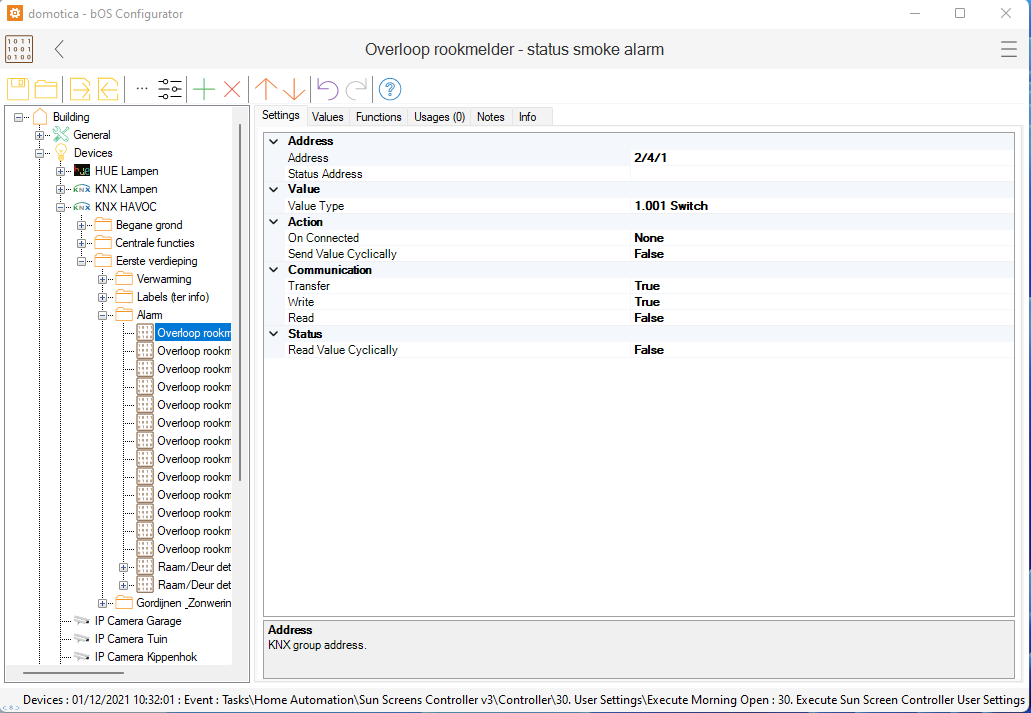Toggle the Transfer True value
The image size is (1031, 713).
(647, 286)
